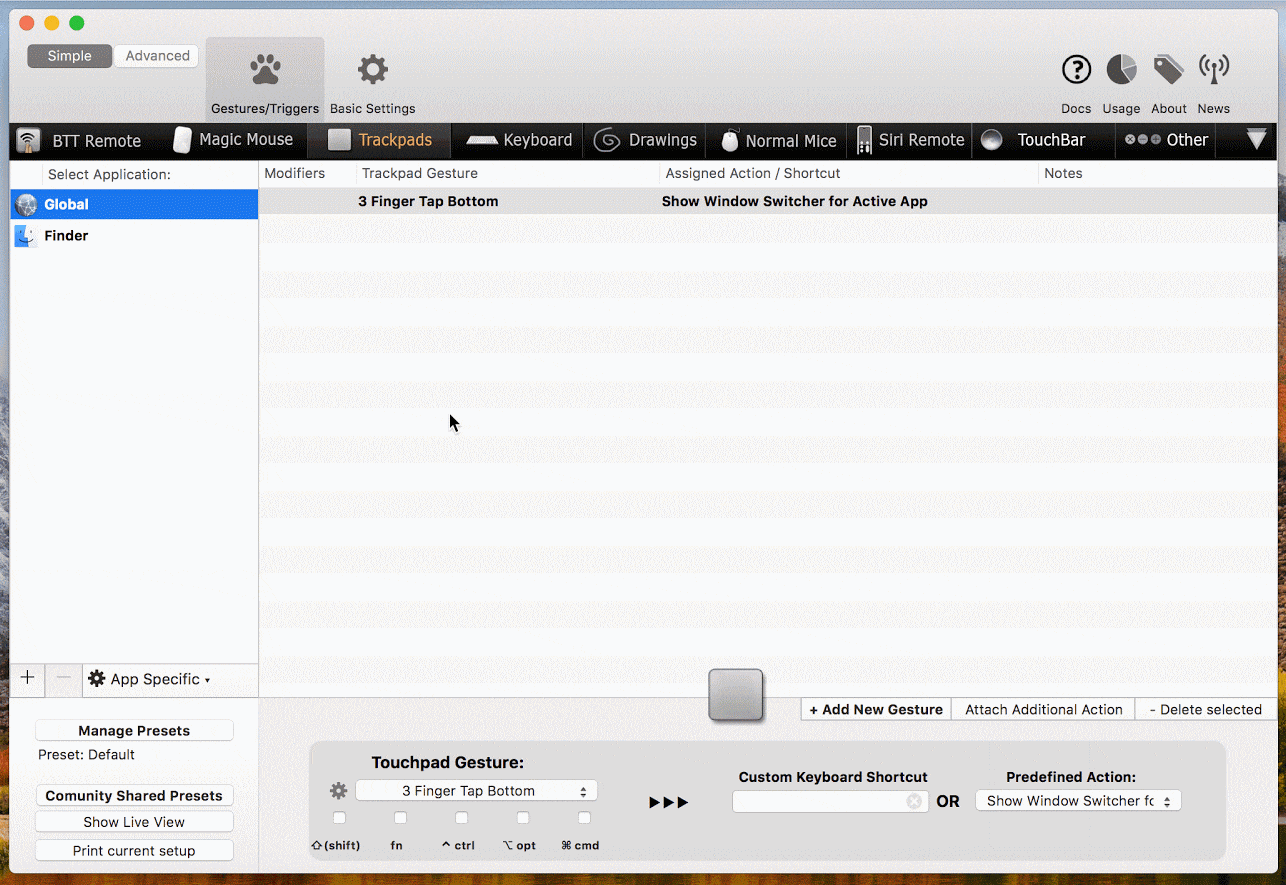Viewport: 1286px width, 885px height.
Task: Open News antenna icon
Action: (x=1214, y=70)
